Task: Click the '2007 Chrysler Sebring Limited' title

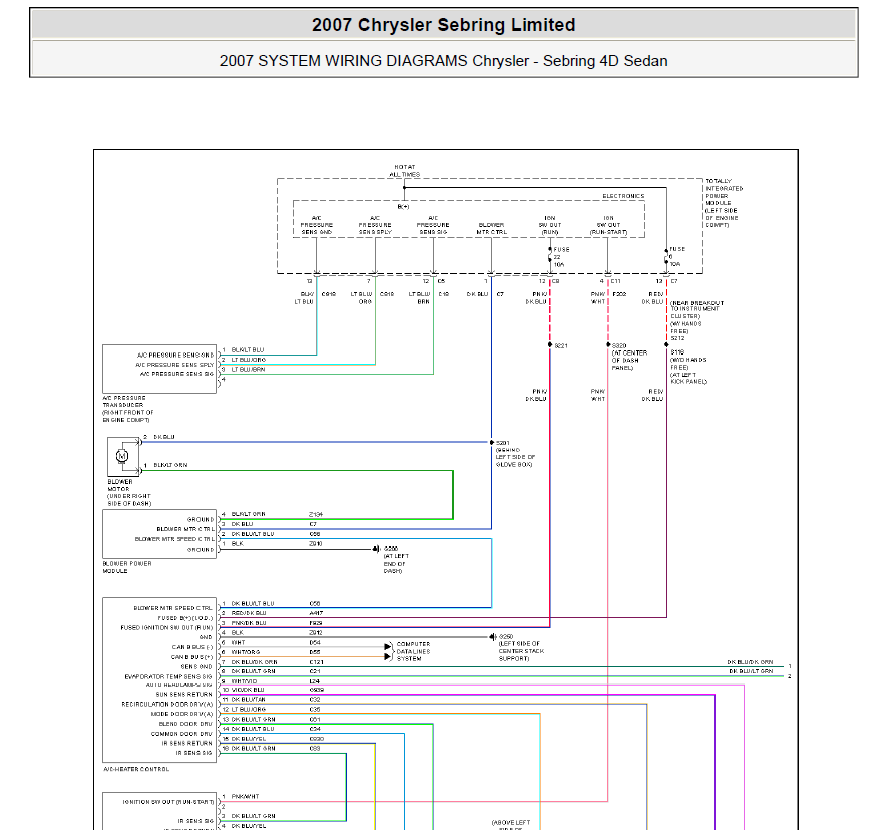Action: 443,25
